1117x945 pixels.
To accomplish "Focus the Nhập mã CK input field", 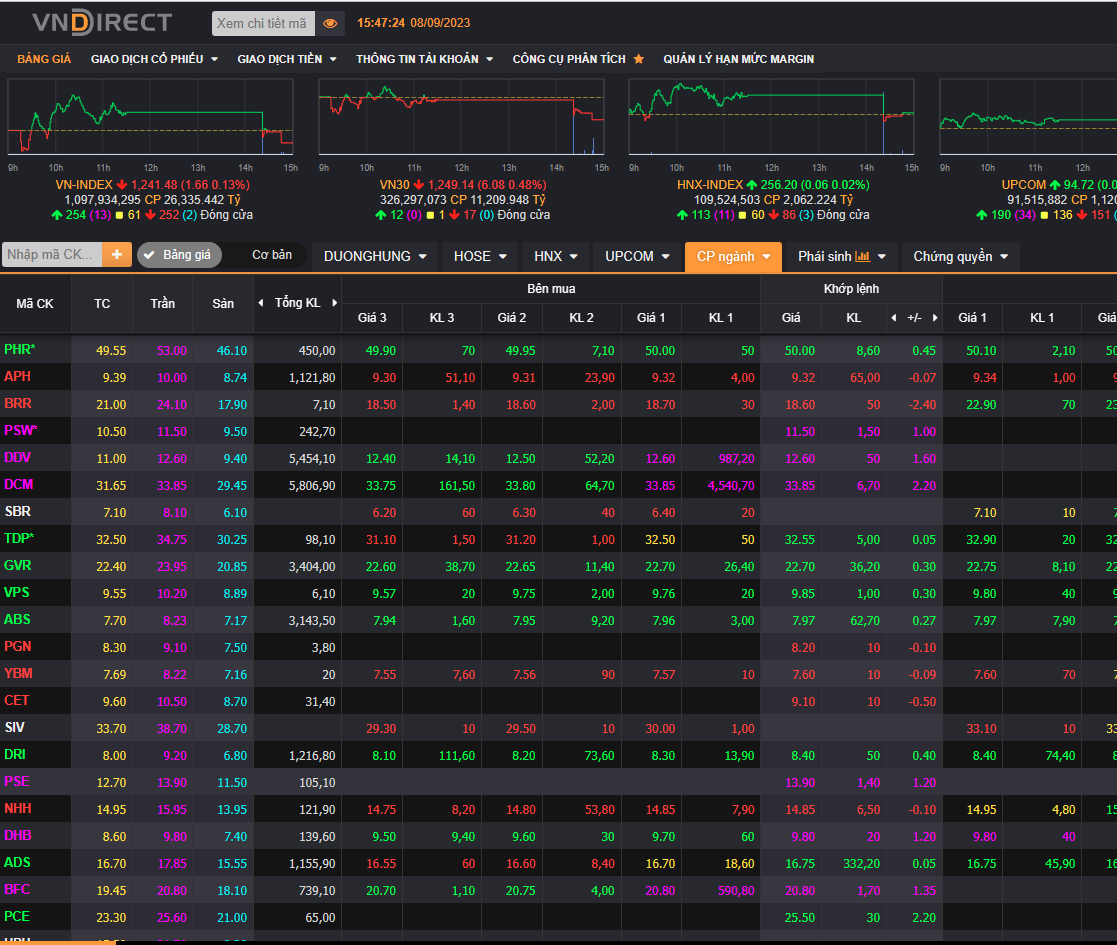I will point(52,255).
